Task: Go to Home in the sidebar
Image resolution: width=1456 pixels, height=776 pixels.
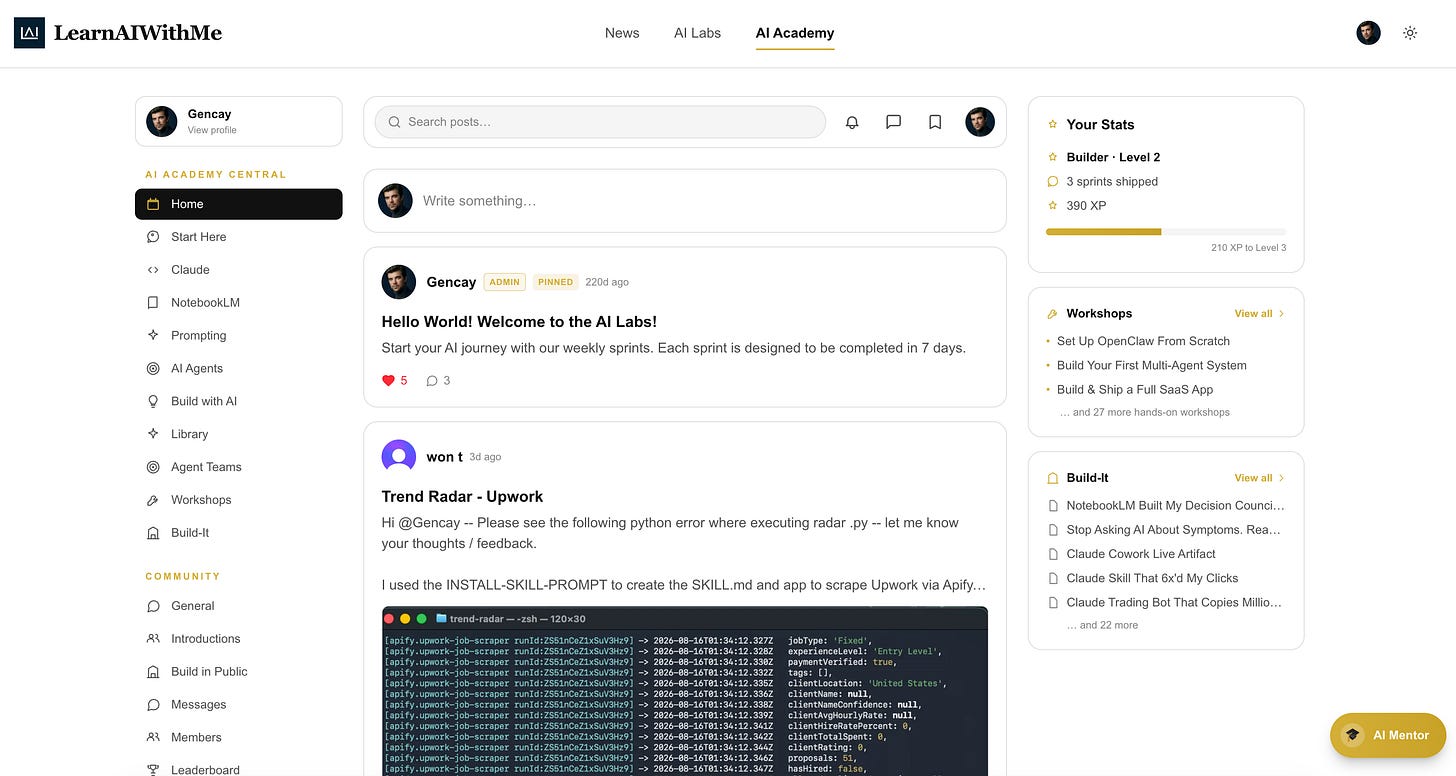Action: [x=238, y=204]
